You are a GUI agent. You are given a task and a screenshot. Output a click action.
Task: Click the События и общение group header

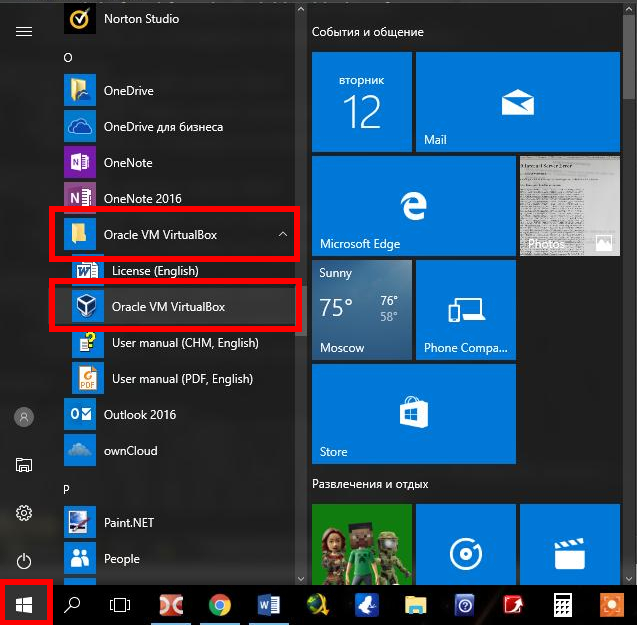coord(368,32)
